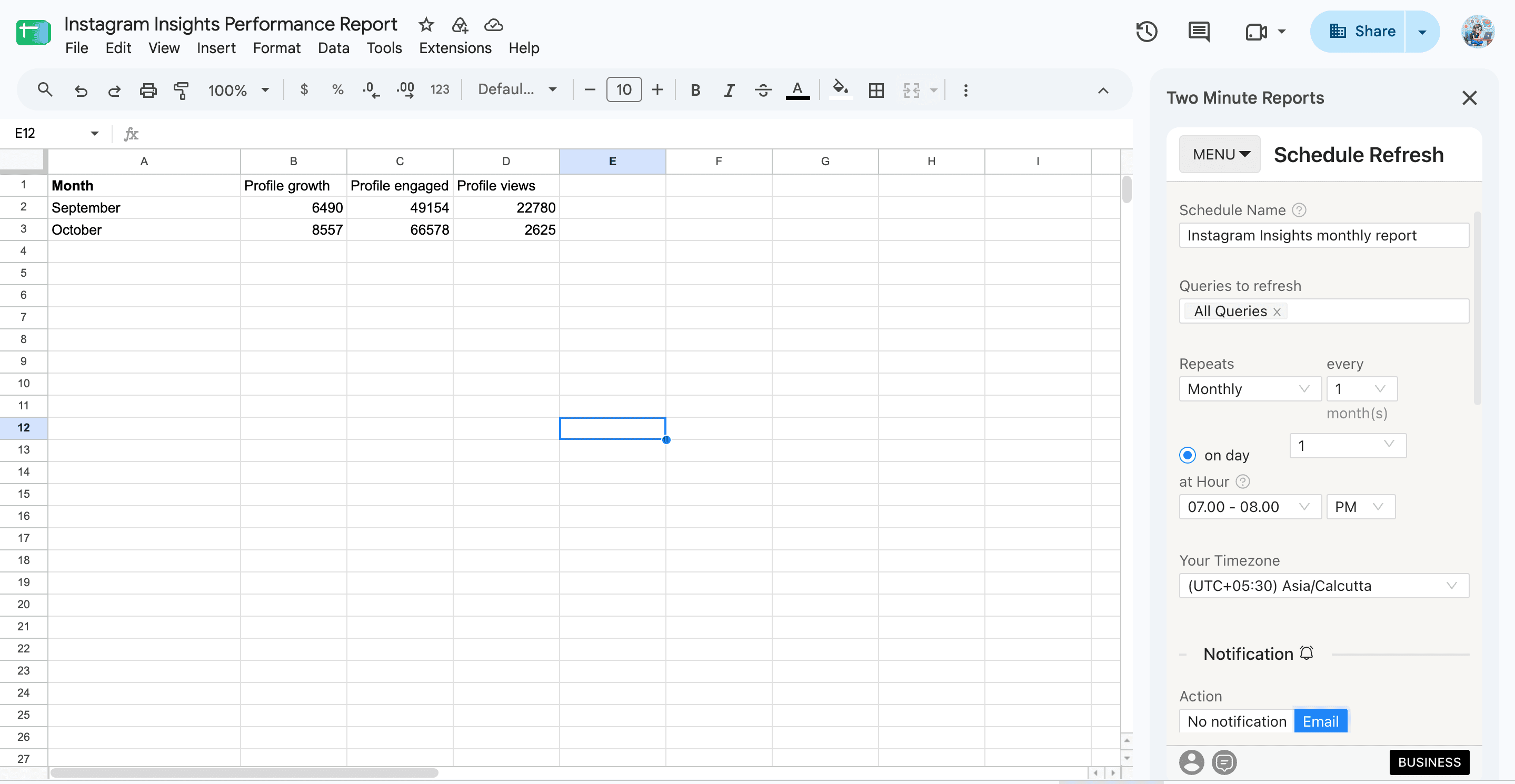Apply percent format icon
The height and width of the screenshot is (784, 1515).
(x=337, y=89)
